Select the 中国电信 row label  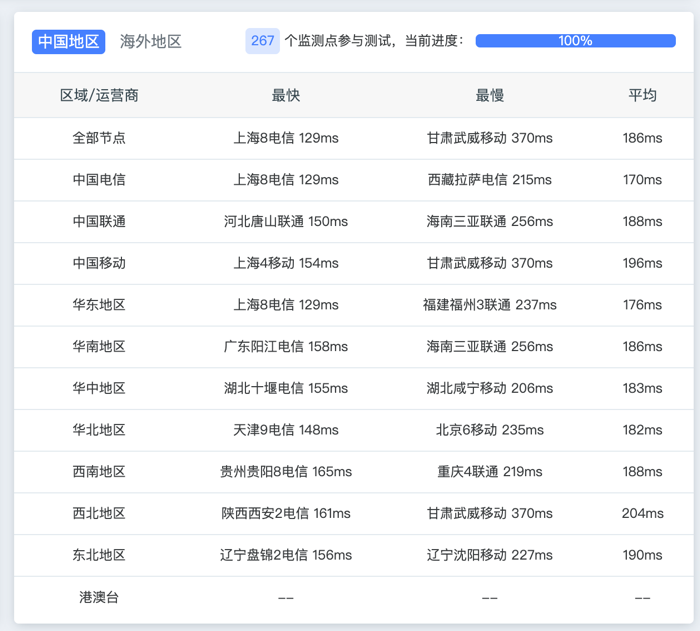(x=99, y=180)
